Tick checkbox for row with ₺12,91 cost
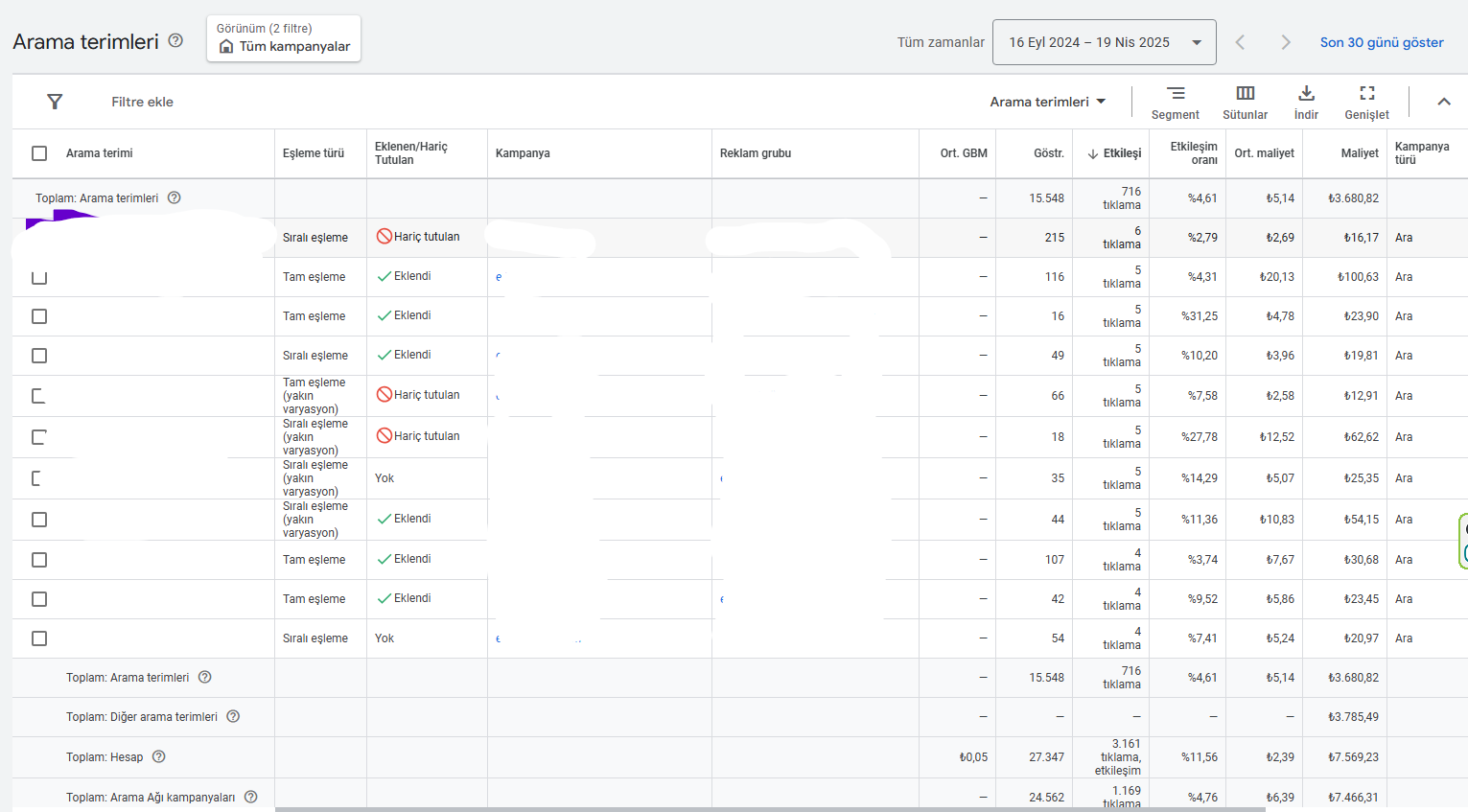 coord(39,396)
